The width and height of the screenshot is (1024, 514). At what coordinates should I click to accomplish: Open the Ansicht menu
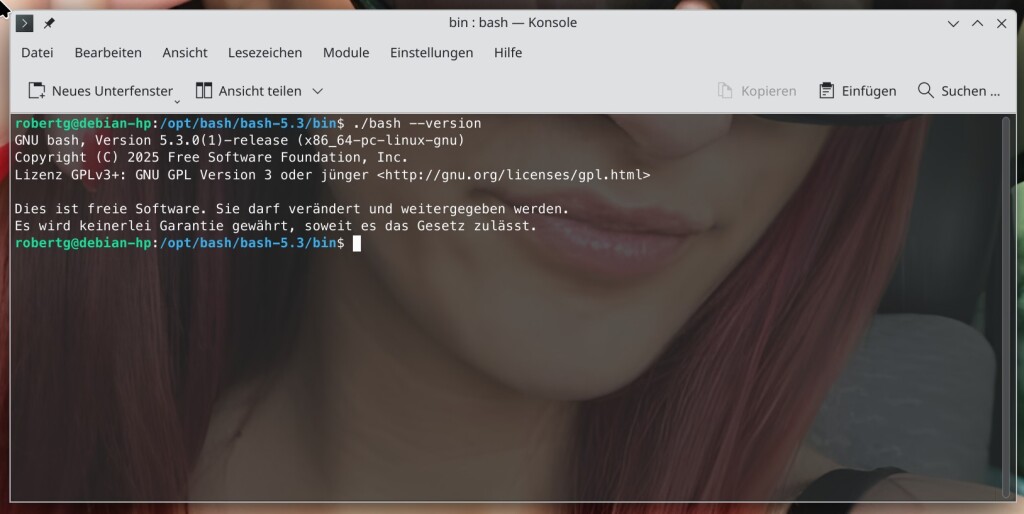coord(185,53)
